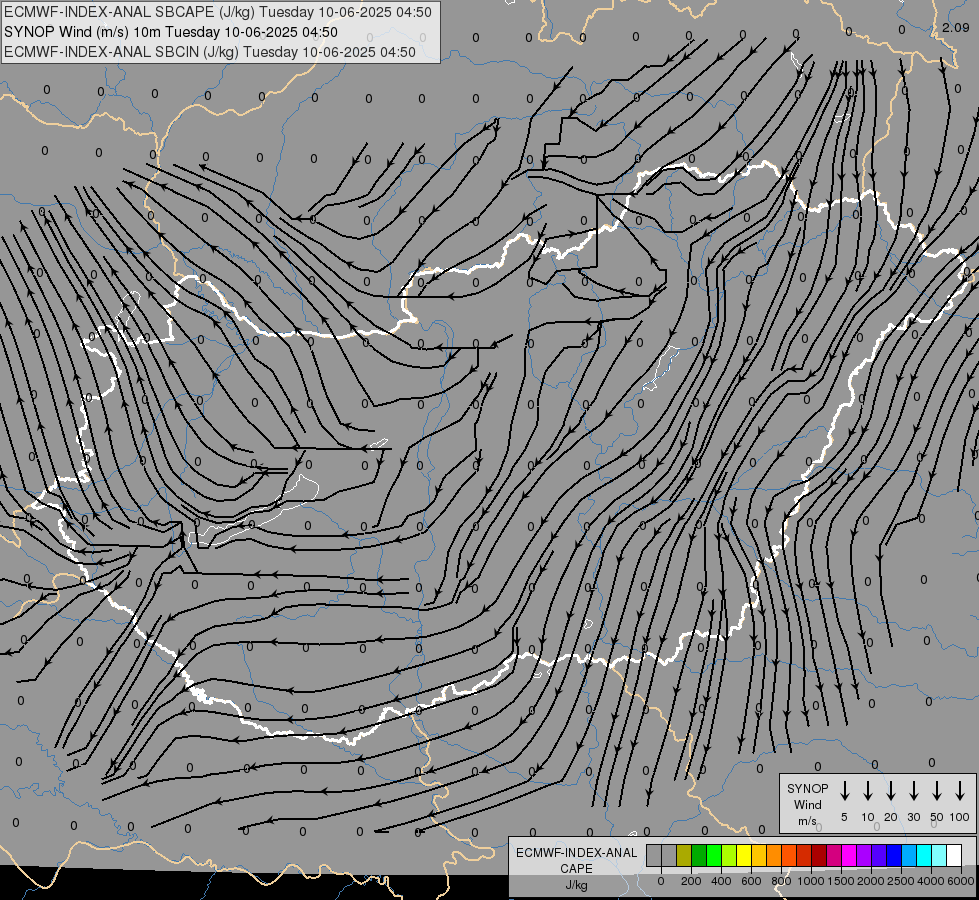Click the sky blue swatch after 2500

coord(908,855)
